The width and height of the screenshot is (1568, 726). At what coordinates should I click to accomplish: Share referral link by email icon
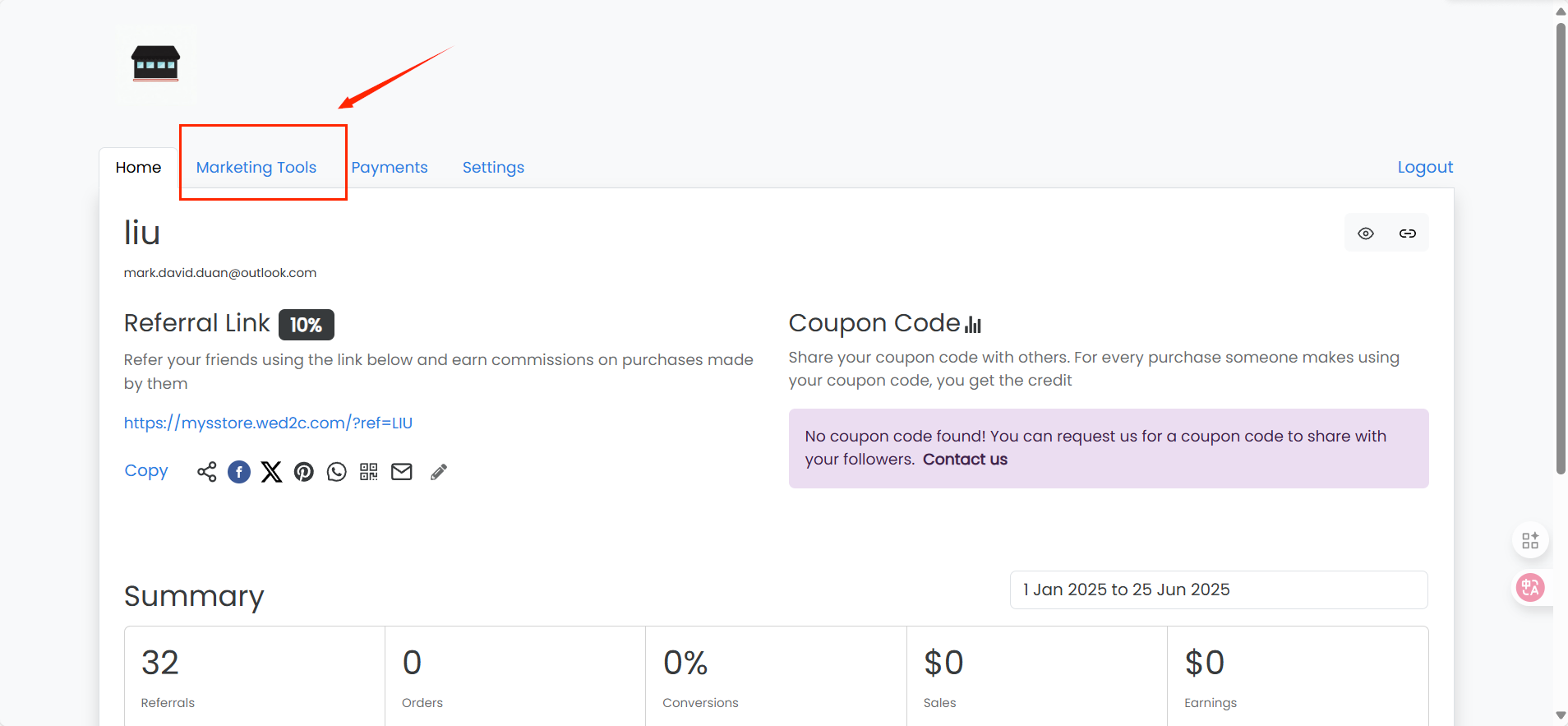(x=401, y=472)
